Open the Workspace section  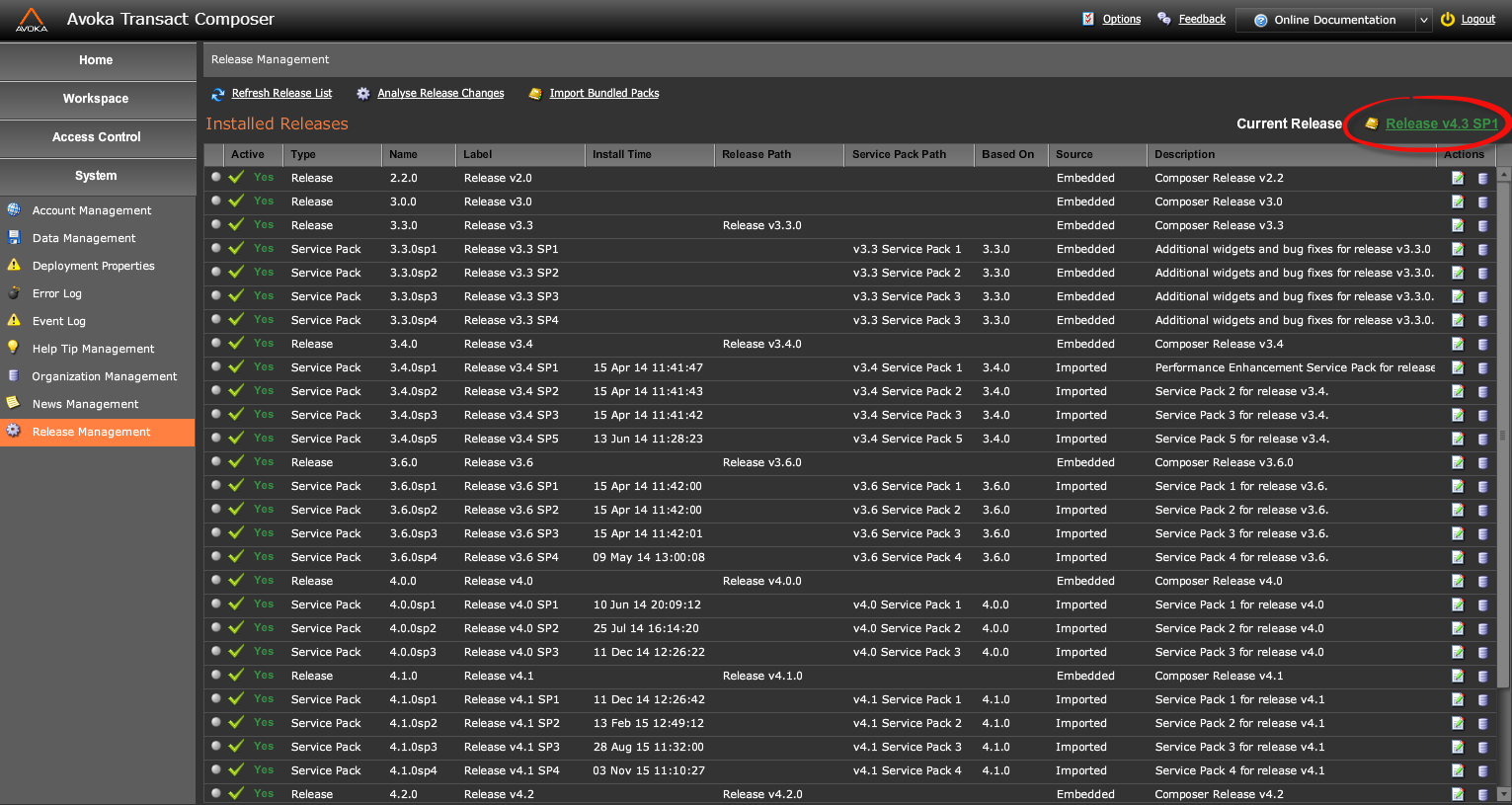97,99
